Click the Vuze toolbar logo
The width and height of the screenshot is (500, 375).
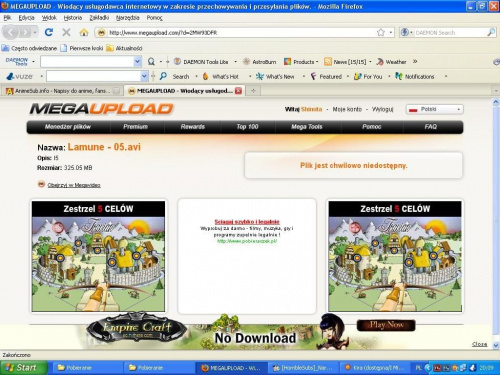click(x=20, y=76)
